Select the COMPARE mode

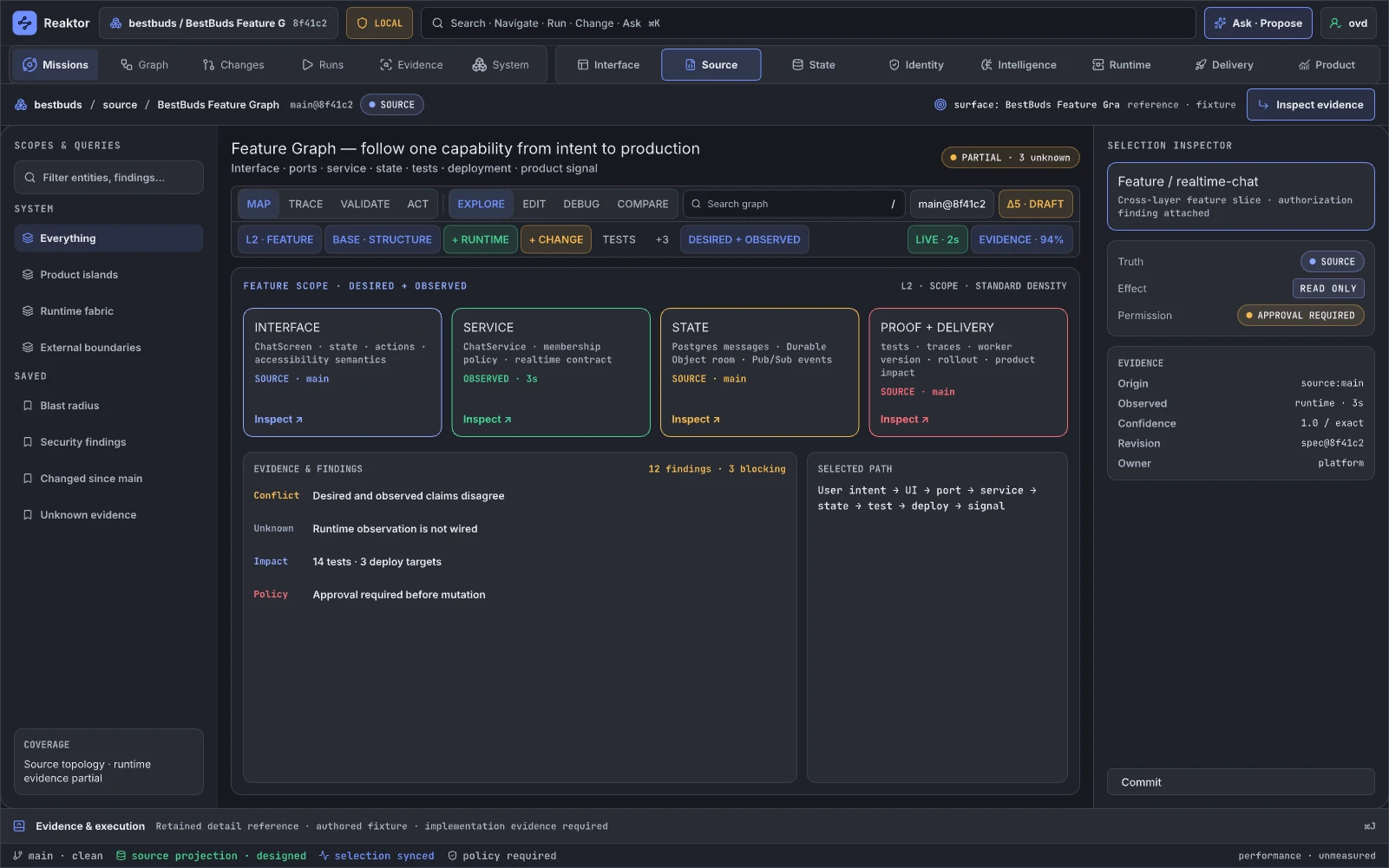tap(643, 205)
